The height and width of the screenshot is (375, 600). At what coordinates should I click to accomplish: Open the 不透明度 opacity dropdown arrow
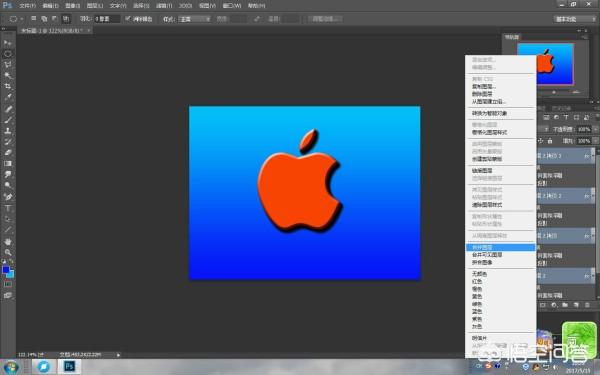click(x=595, y=129)
